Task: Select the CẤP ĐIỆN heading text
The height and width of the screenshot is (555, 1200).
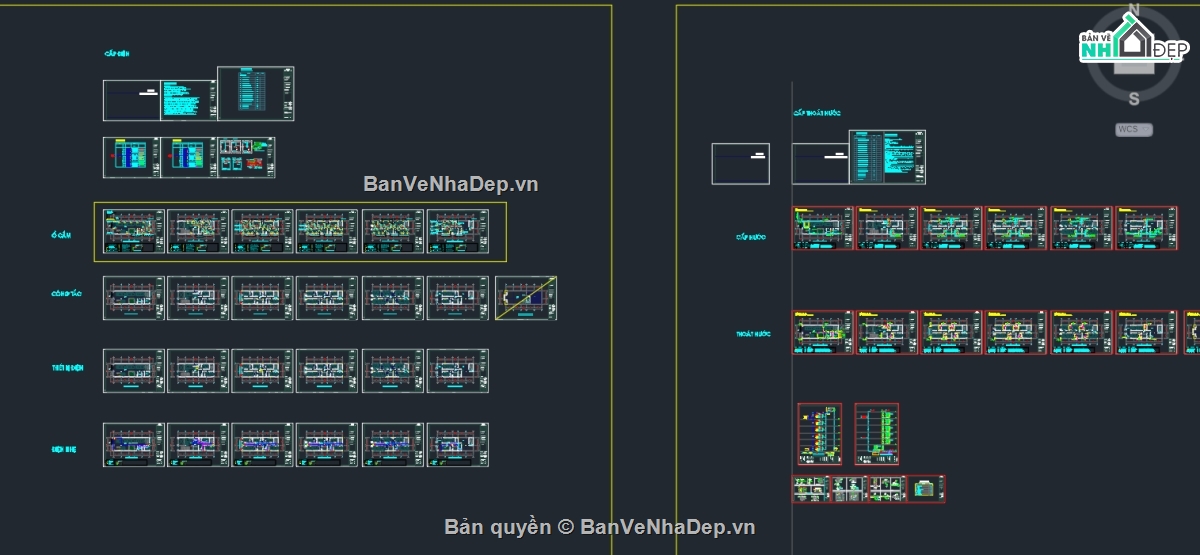Action: 117,53
